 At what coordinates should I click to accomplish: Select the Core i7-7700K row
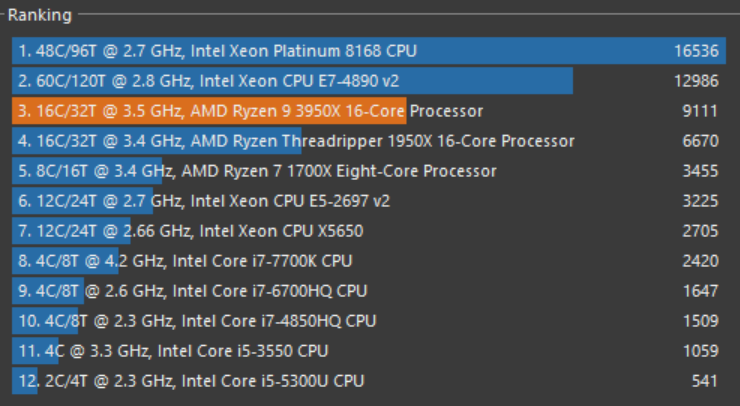184,261
